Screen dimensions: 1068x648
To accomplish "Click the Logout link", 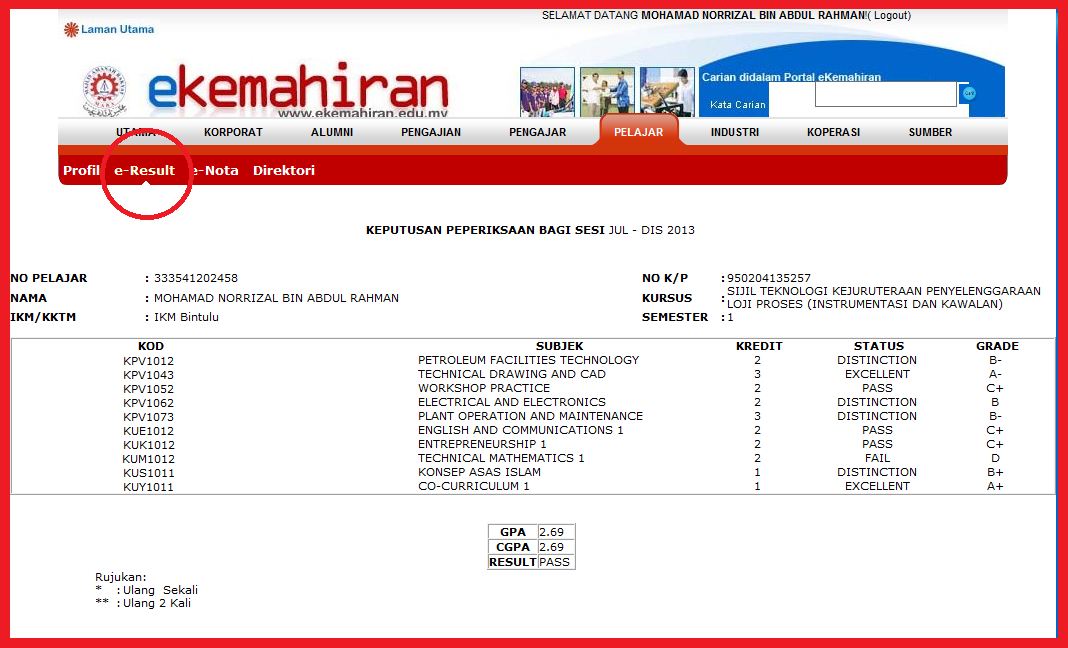I will (891, 15).
